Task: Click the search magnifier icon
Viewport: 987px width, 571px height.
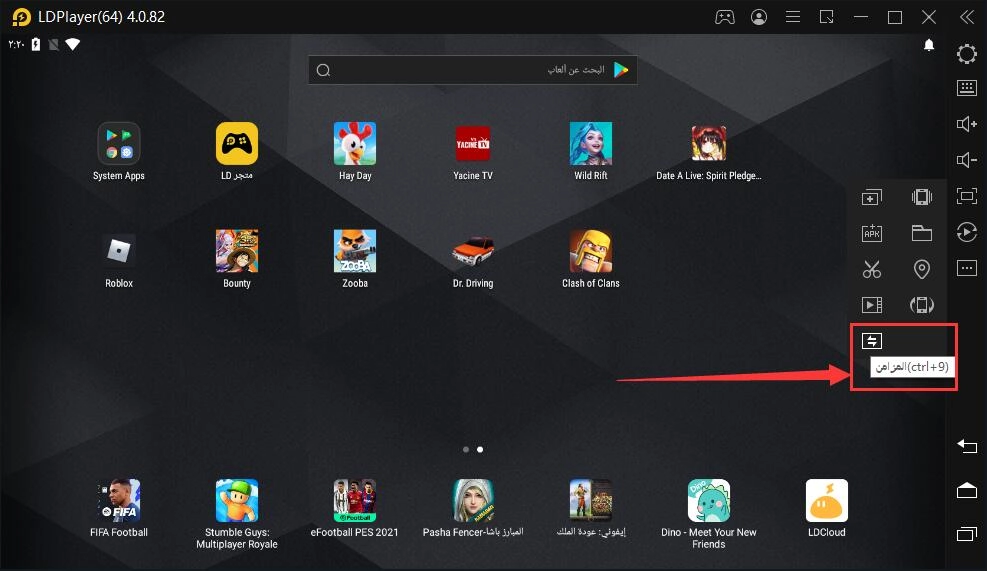Action: [x=324, y=70]
